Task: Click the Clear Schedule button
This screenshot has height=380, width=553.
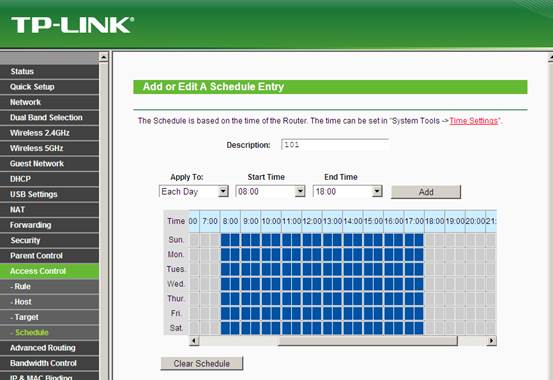Action: click(x=202, y=363)
